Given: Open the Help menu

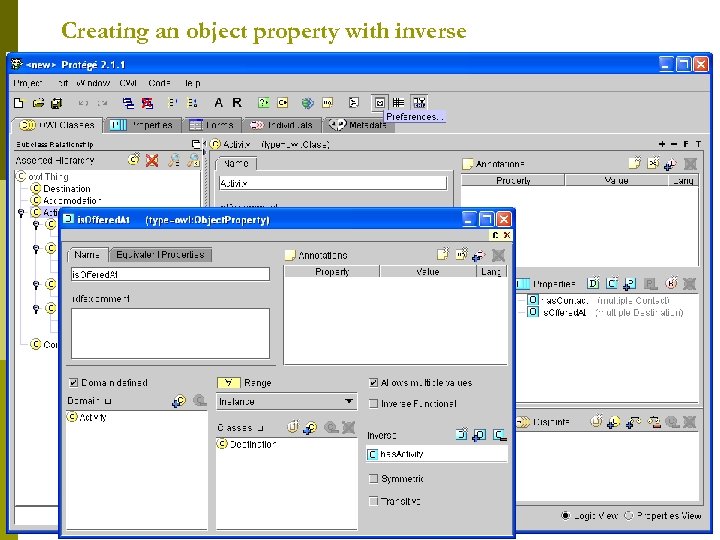Looking at the screenshot, I should click(192, 83).
